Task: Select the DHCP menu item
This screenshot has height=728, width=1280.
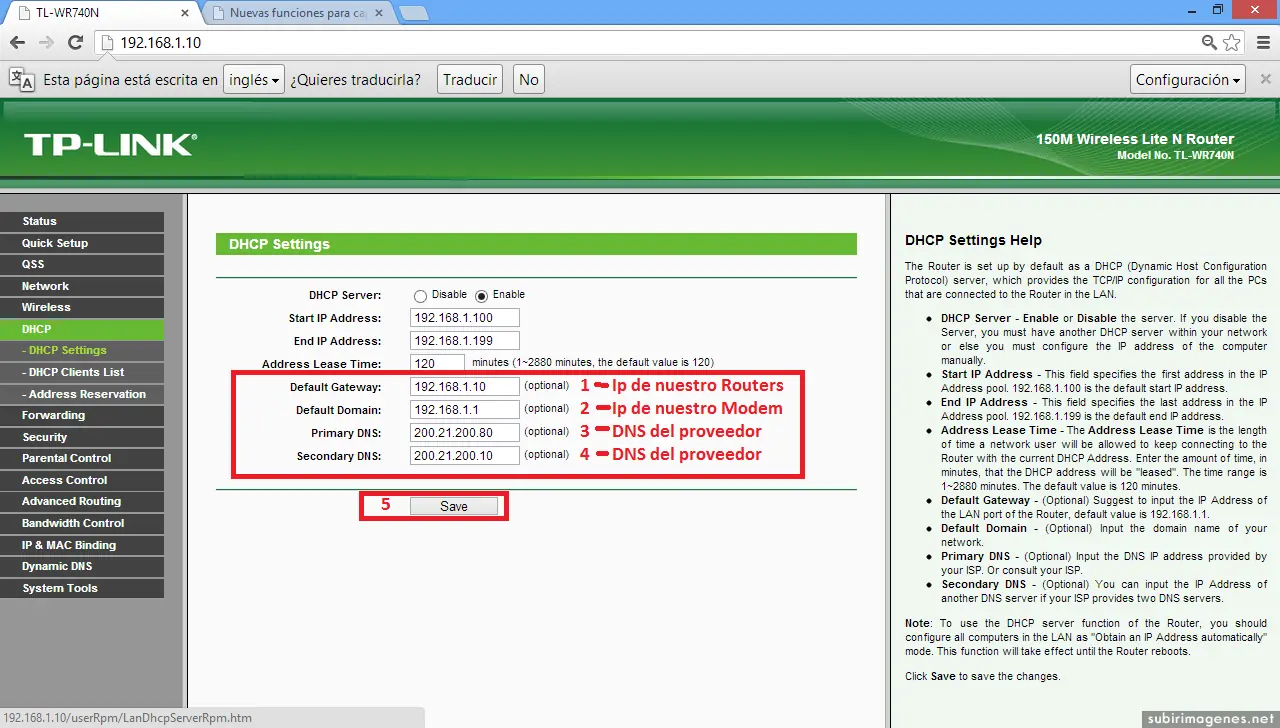Action: (82, 329)
